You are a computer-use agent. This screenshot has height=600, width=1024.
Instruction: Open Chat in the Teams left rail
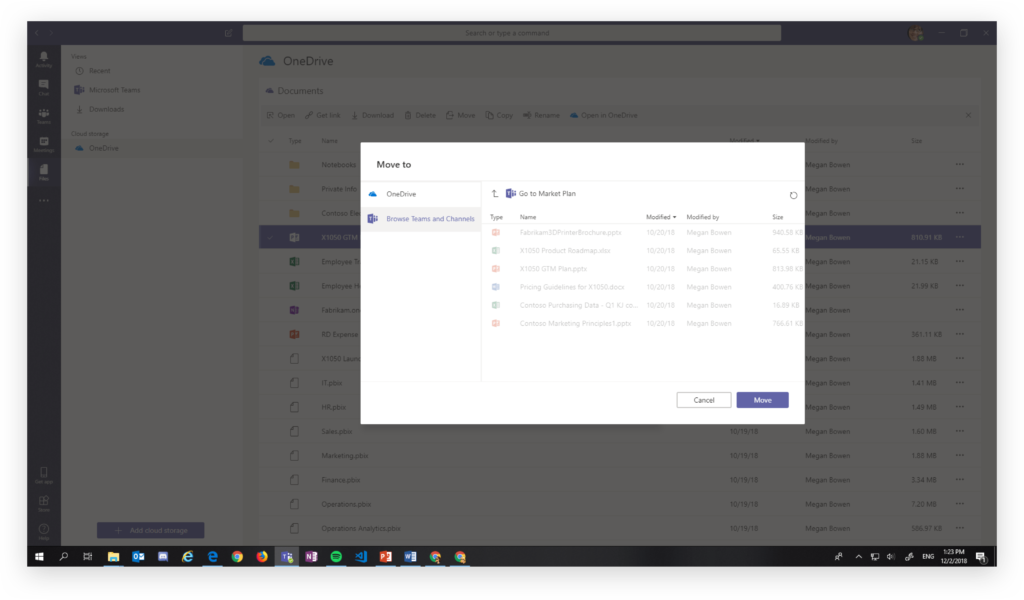pos(44,87)
